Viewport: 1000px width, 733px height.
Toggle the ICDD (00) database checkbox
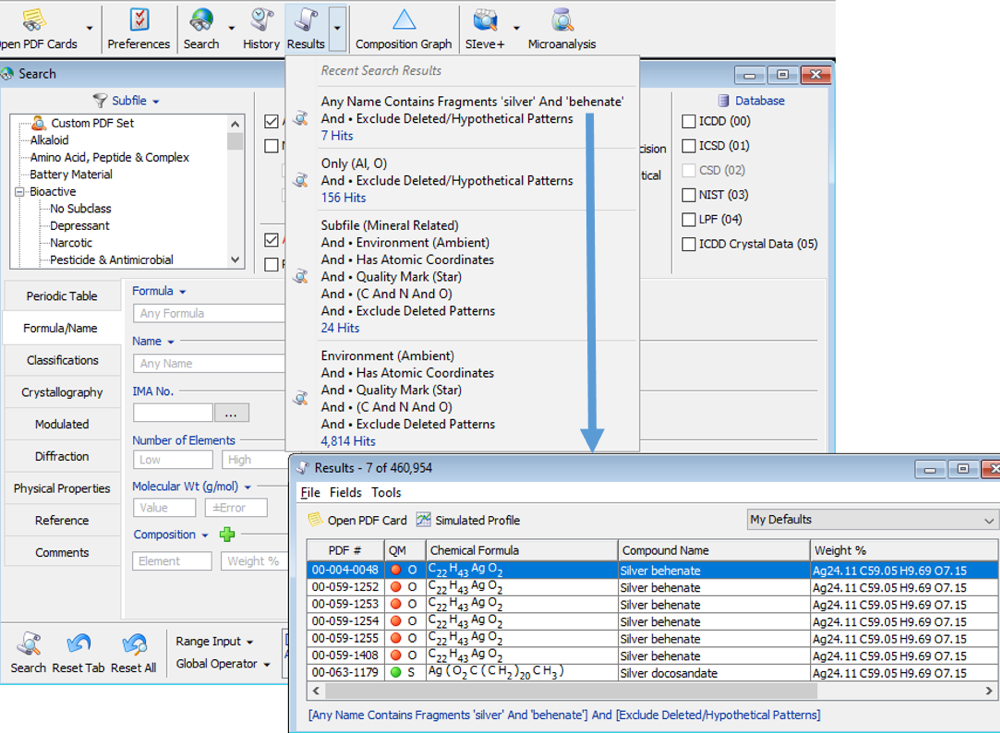coord(689,121)
